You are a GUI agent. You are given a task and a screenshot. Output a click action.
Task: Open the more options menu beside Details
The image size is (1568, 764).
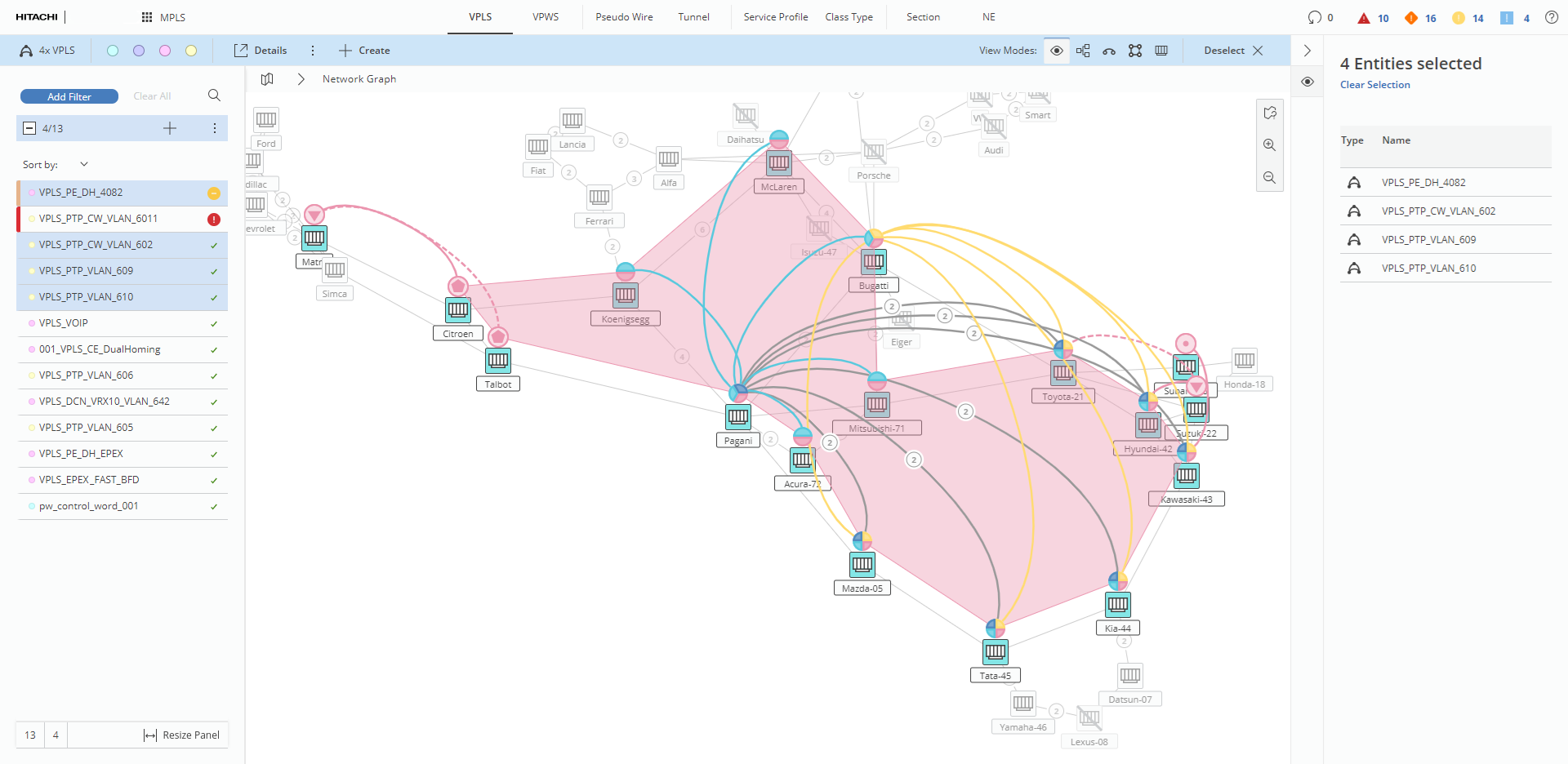point(313,51)
